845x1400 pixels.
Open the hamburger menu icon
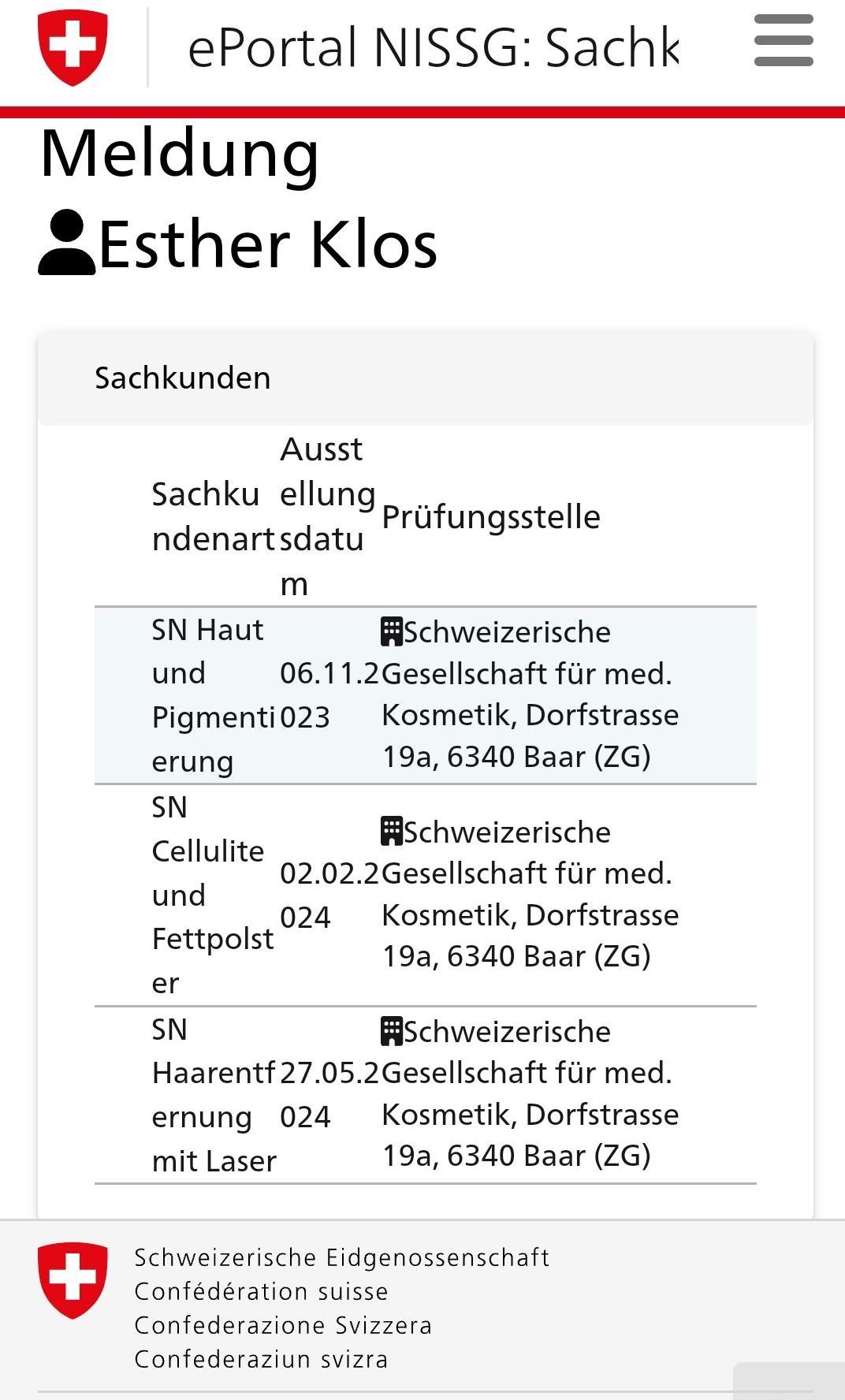pos(784,40)
